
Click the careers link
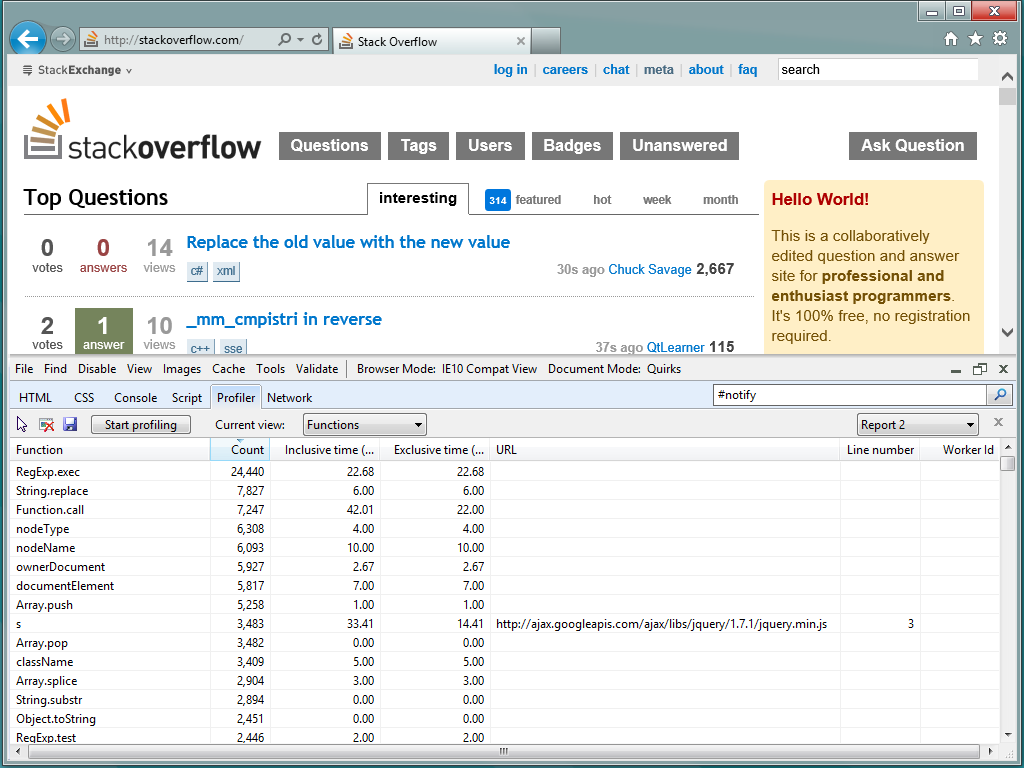[x=565, y=70]
